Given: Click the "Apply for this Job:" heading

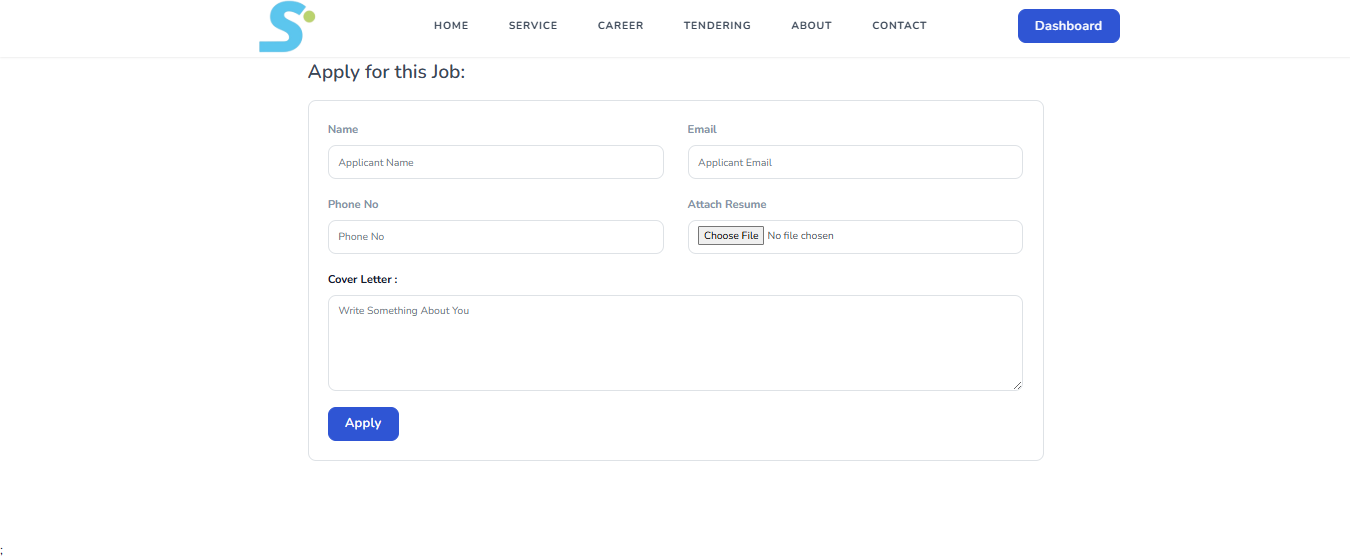Looking at the screenshot, I should 386,72.
